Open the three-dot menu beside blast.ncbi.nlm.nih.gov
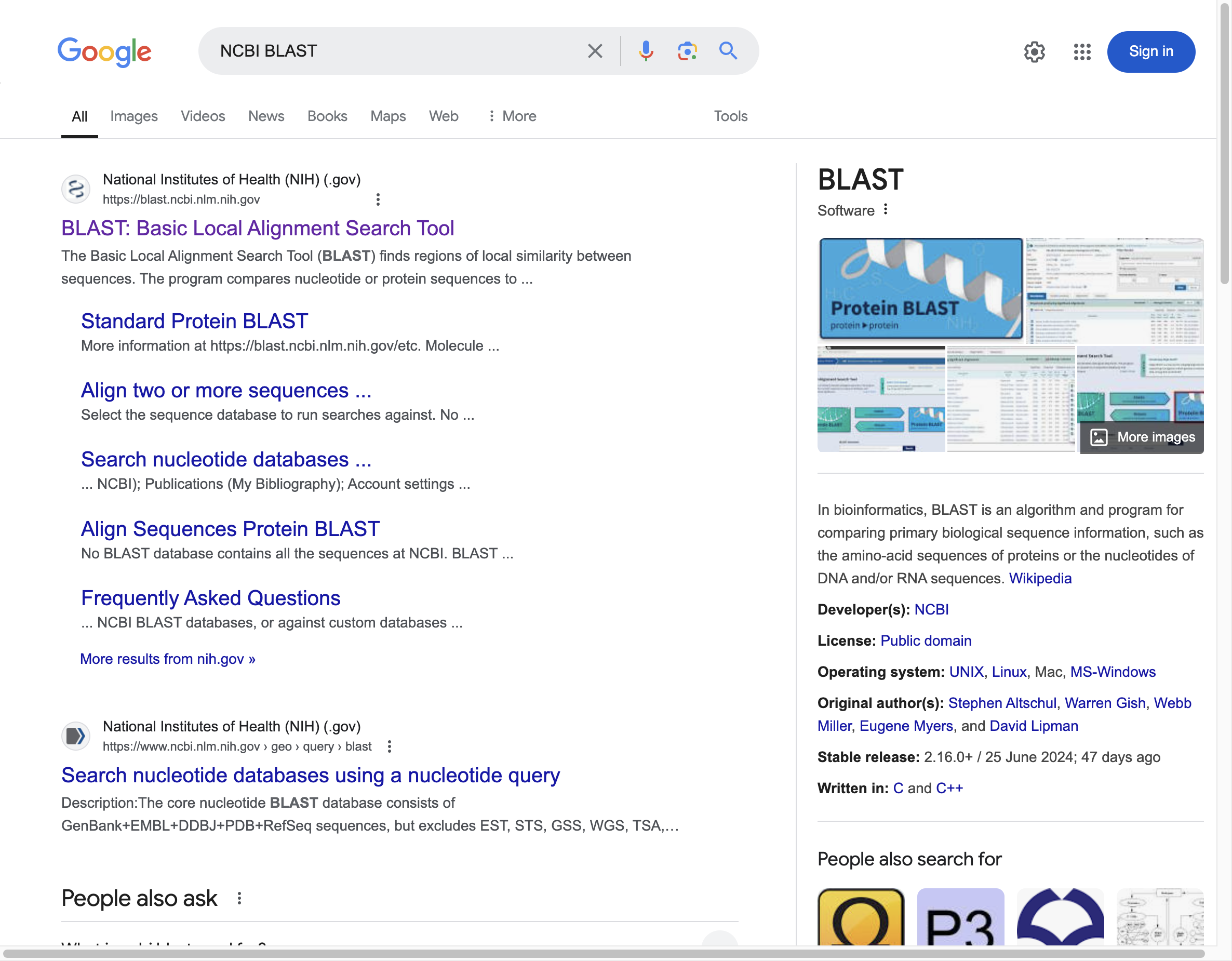 [x=378, y=199]
